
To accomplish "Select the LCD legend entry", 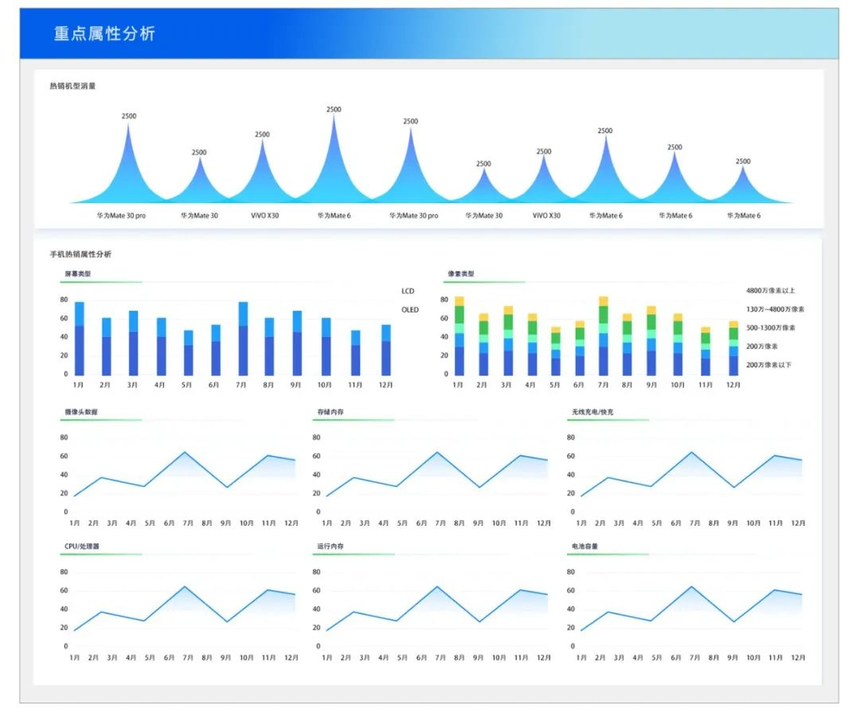I will (x=408, y=291).
